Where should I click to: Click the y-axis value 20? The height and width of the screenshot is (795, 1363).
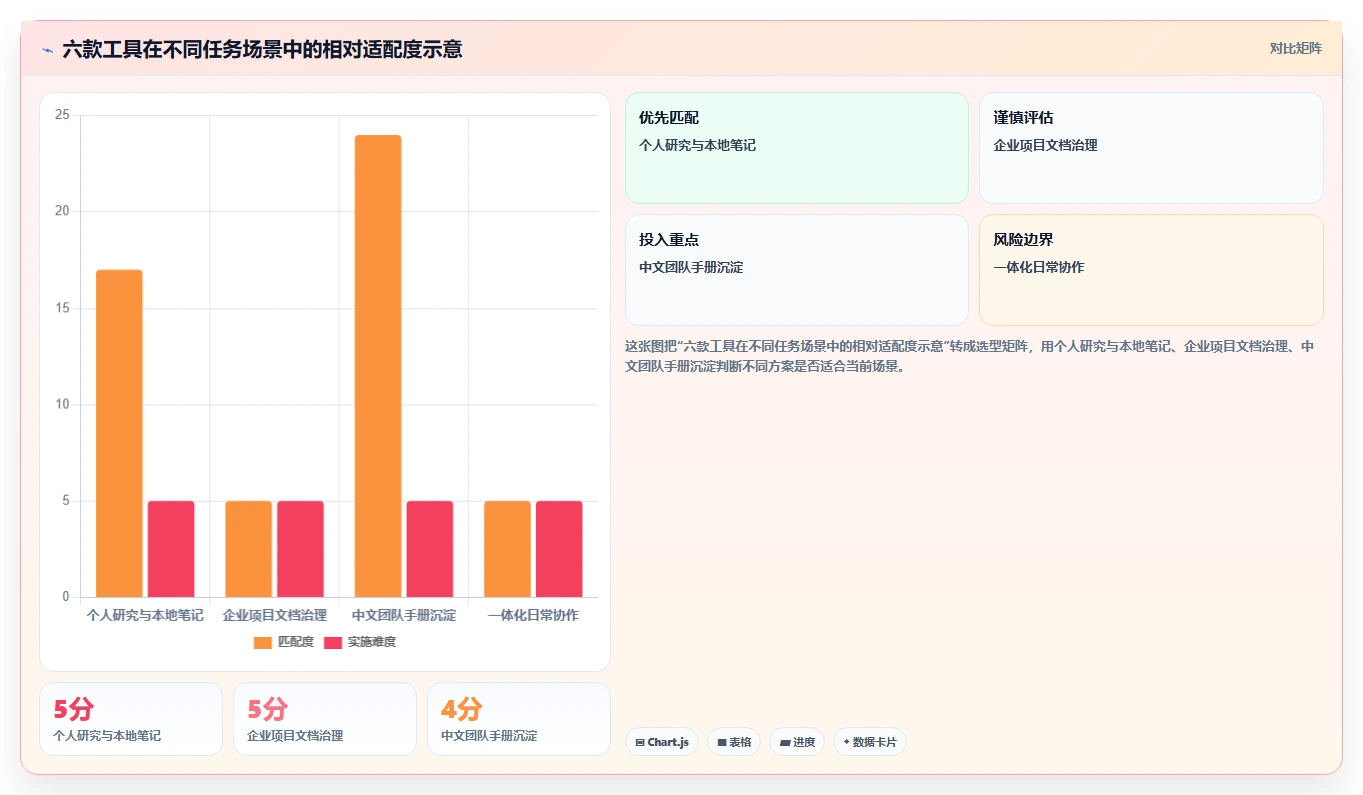click(x=62, y=211)
